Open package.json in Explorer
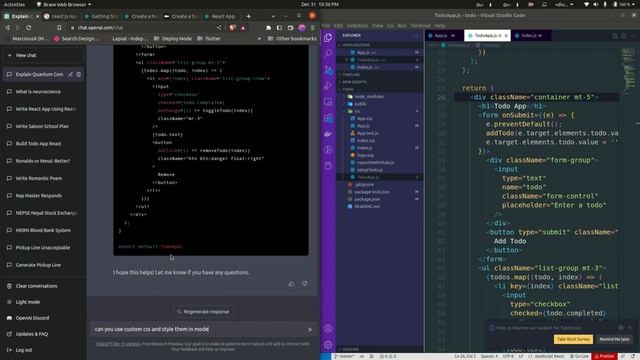 point(367,199)
